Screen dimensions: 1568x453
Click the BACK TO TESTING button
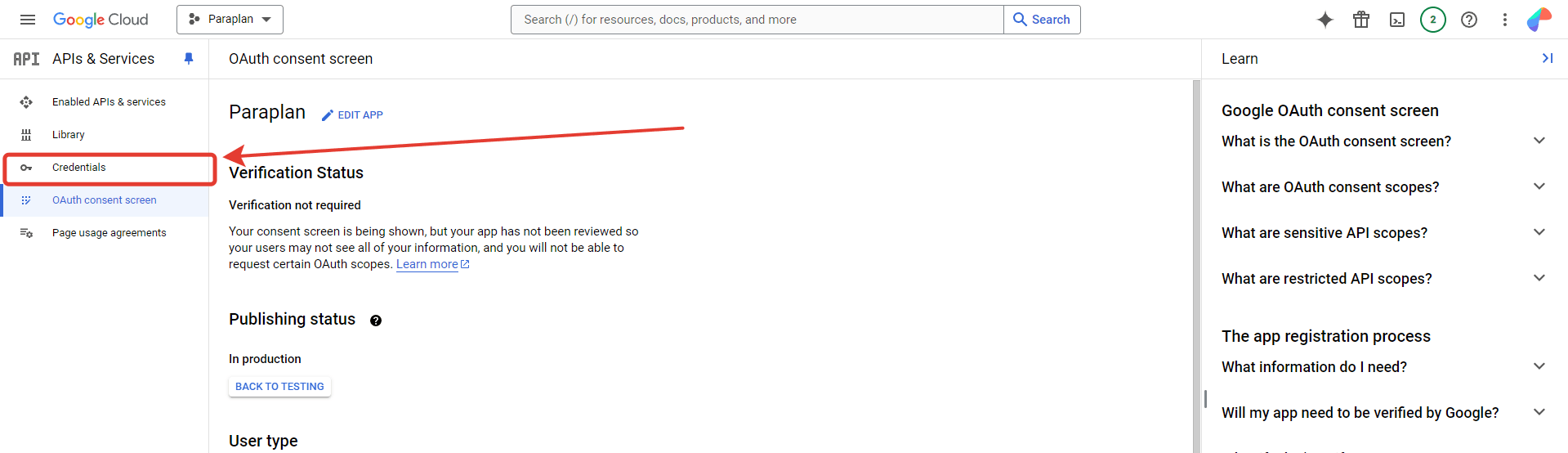pos(279,387)
